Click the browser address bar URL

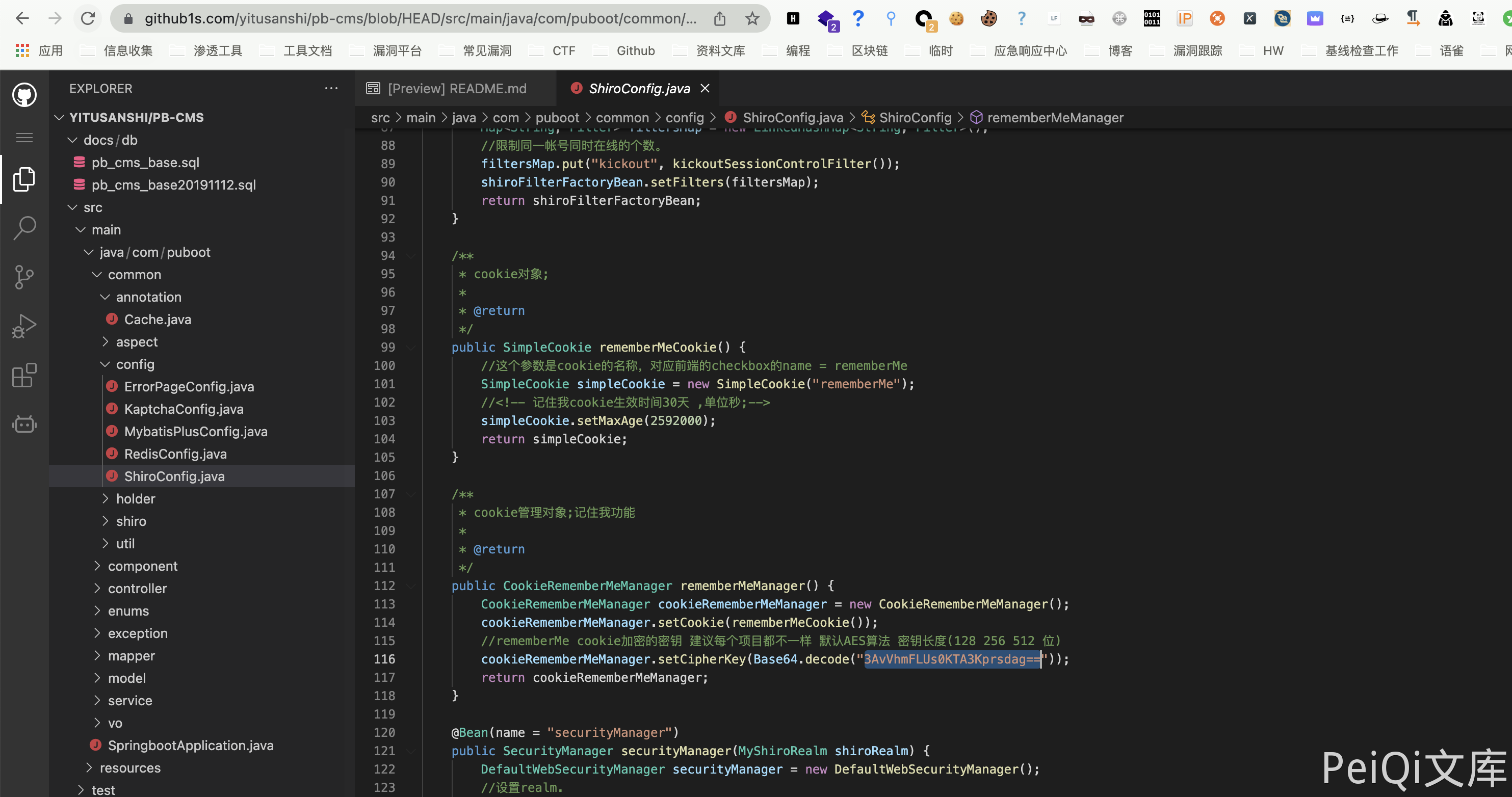pyautogui.click(x=420, y=19)
